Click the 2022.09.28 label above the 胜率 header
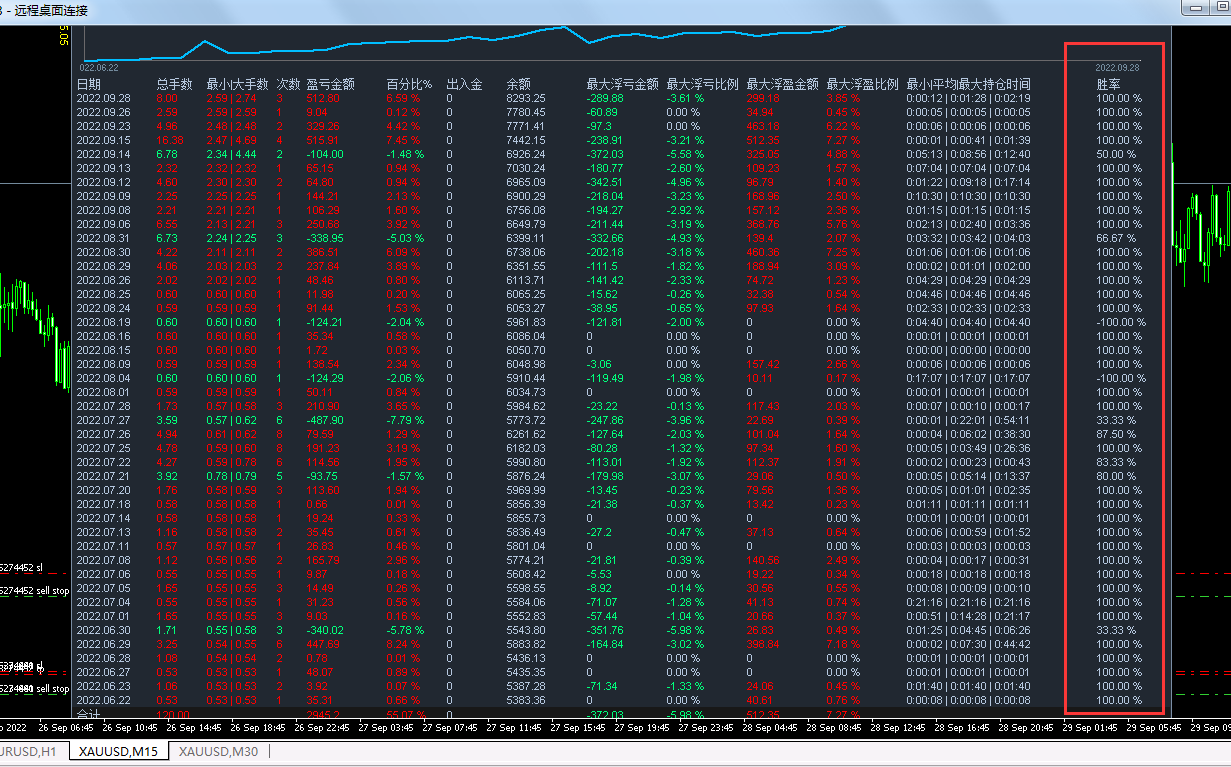Viewport: 1231px width, 767px height. [1118, 67]
